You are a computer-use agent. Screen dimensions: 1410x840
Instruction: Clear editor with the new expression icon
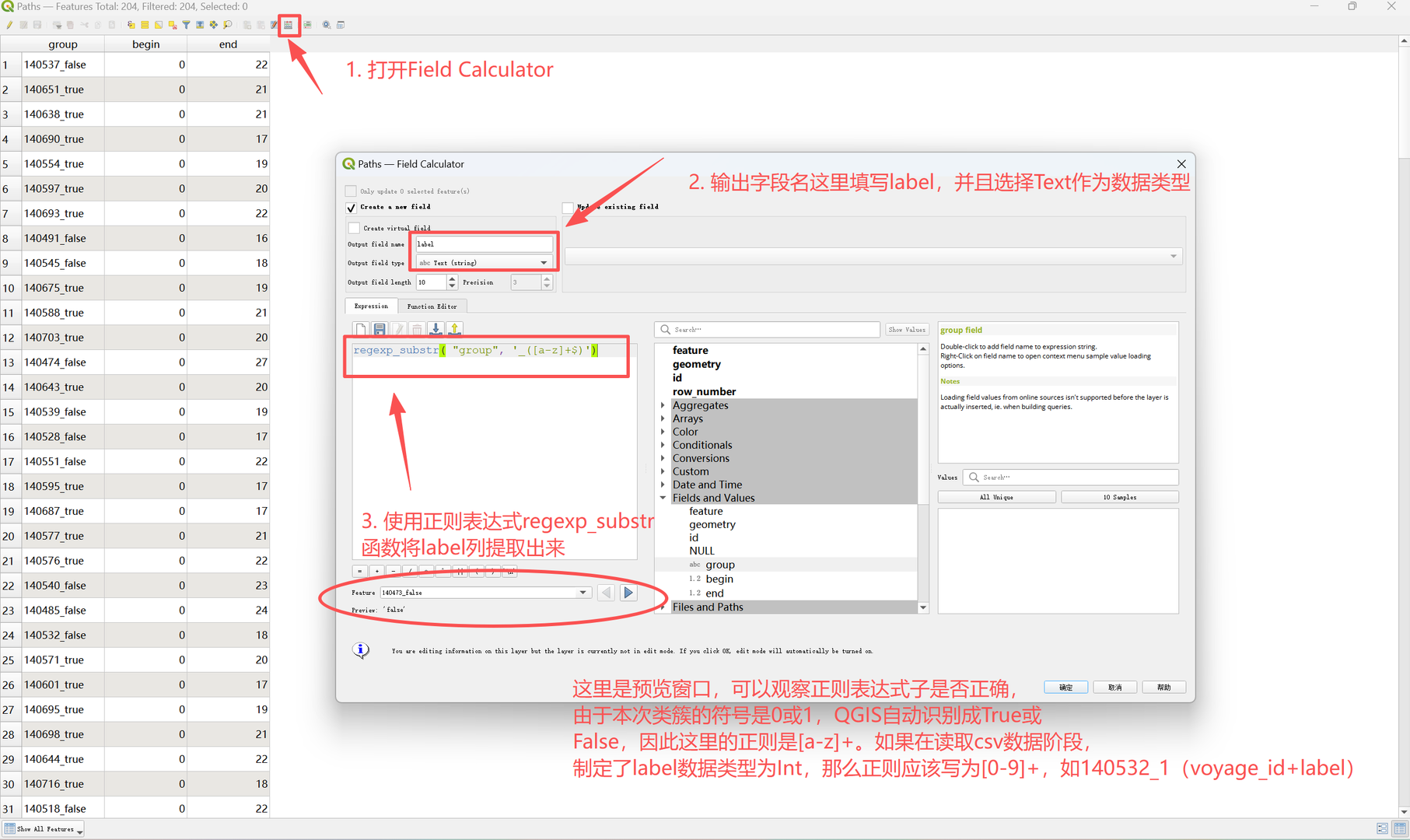tap(361, 329)
